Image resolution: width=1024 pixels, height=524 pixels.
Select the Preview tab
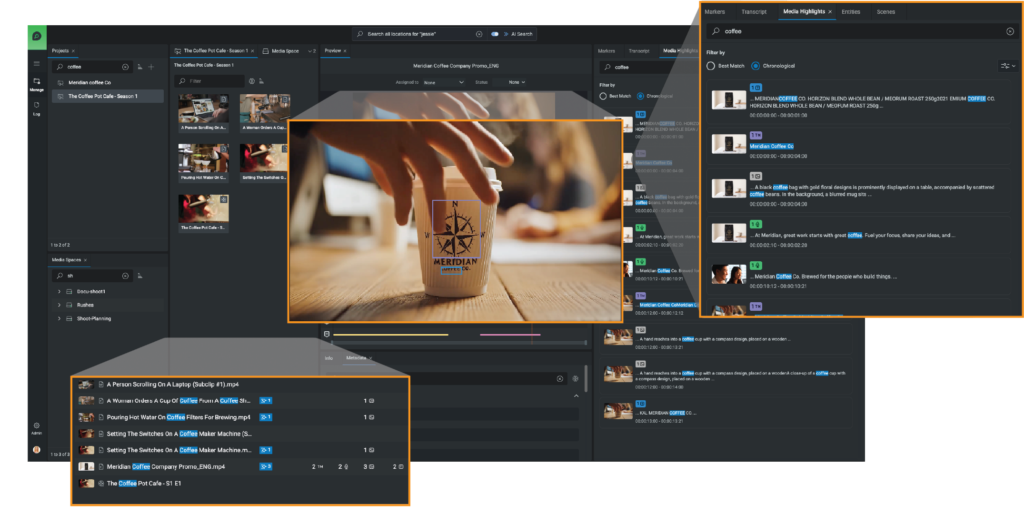click(x=333, y=51)
